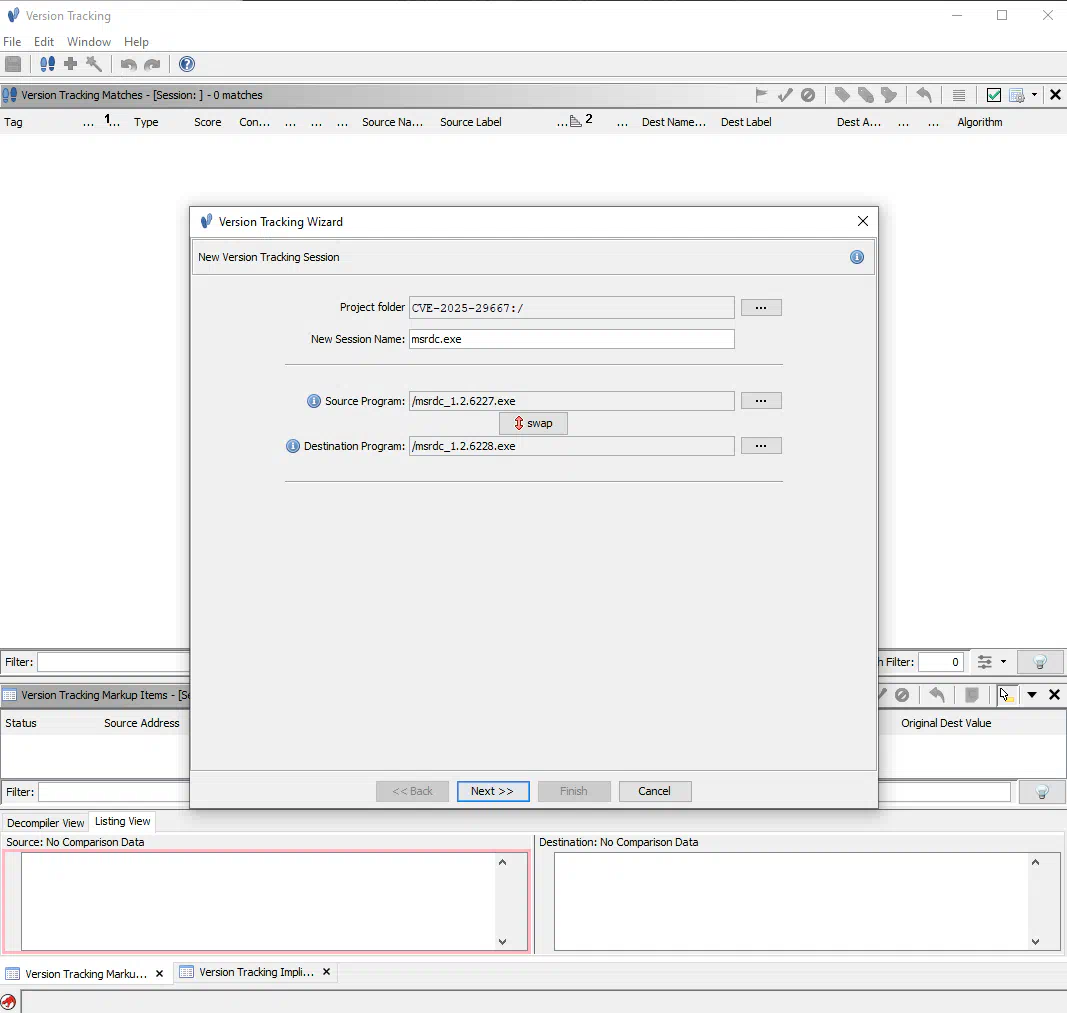Browse for Project folder with ellipsis button
The width and height of the screenshot is (1067, 1013).
761,308
